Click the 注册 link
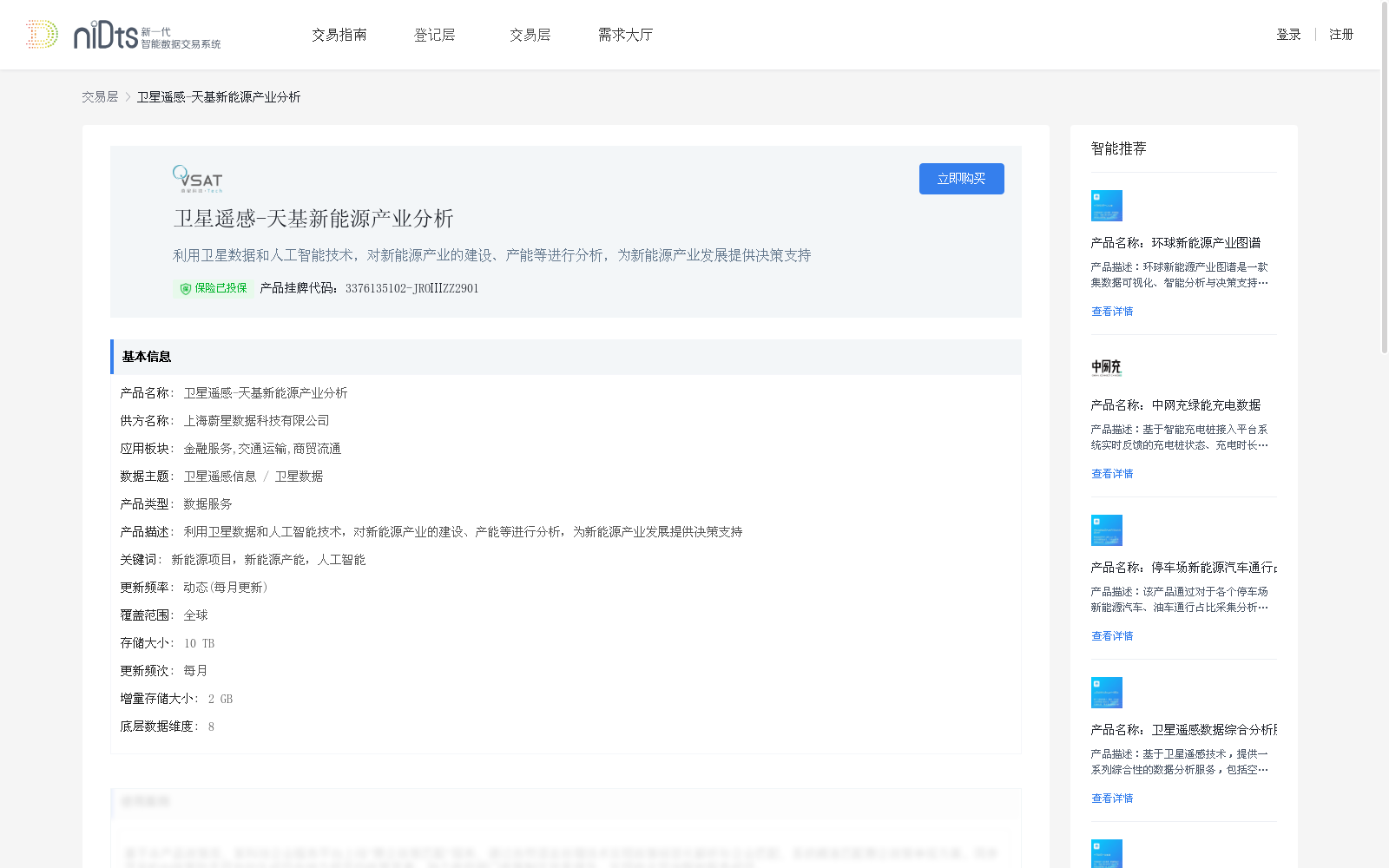This screenshot has height=868, width=1389. (1341, 35)
